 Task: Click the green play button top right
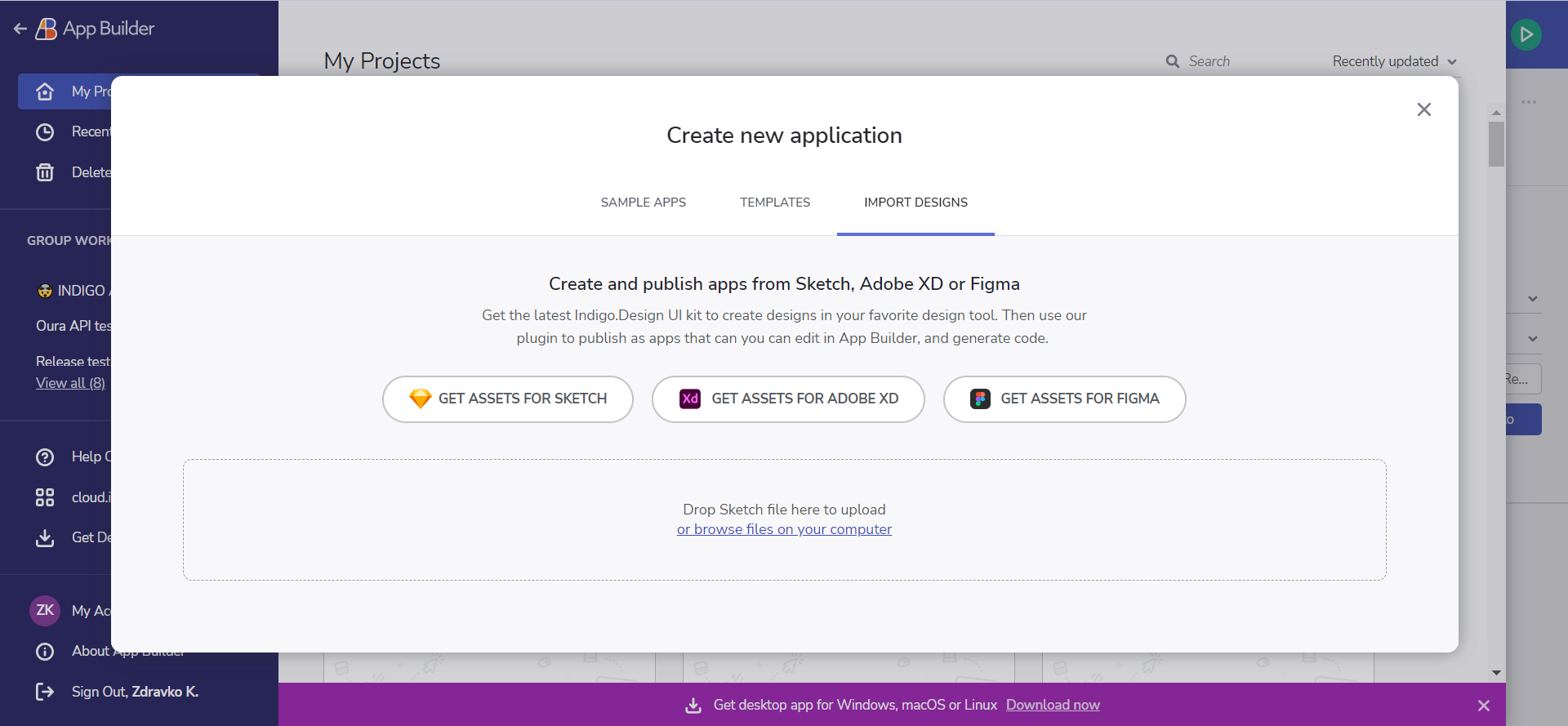pyautogui.click(x=1526, y=35)
